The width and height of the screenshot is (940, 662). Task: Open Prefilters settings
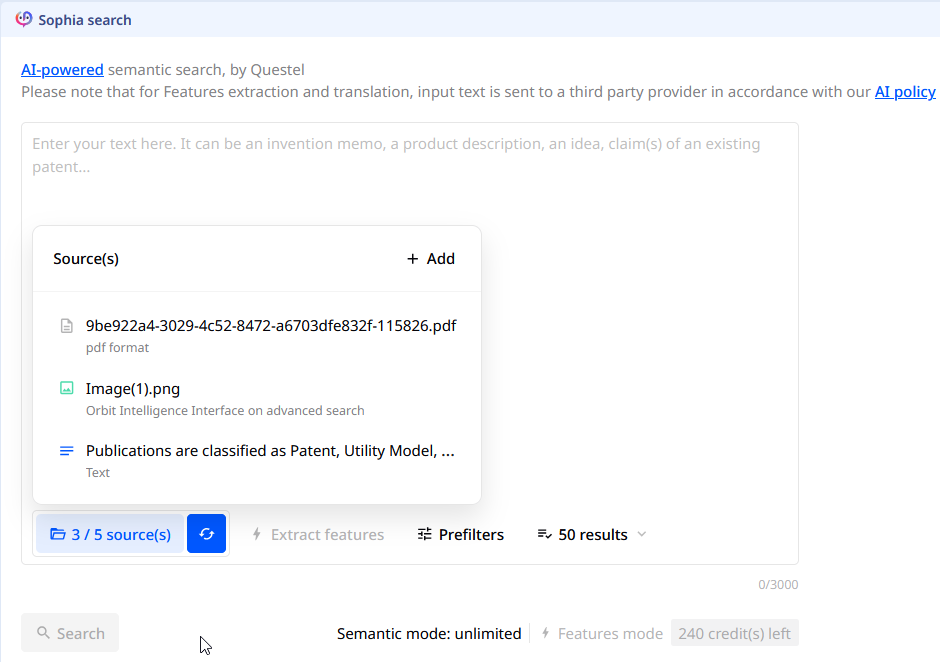pos(461,534)
